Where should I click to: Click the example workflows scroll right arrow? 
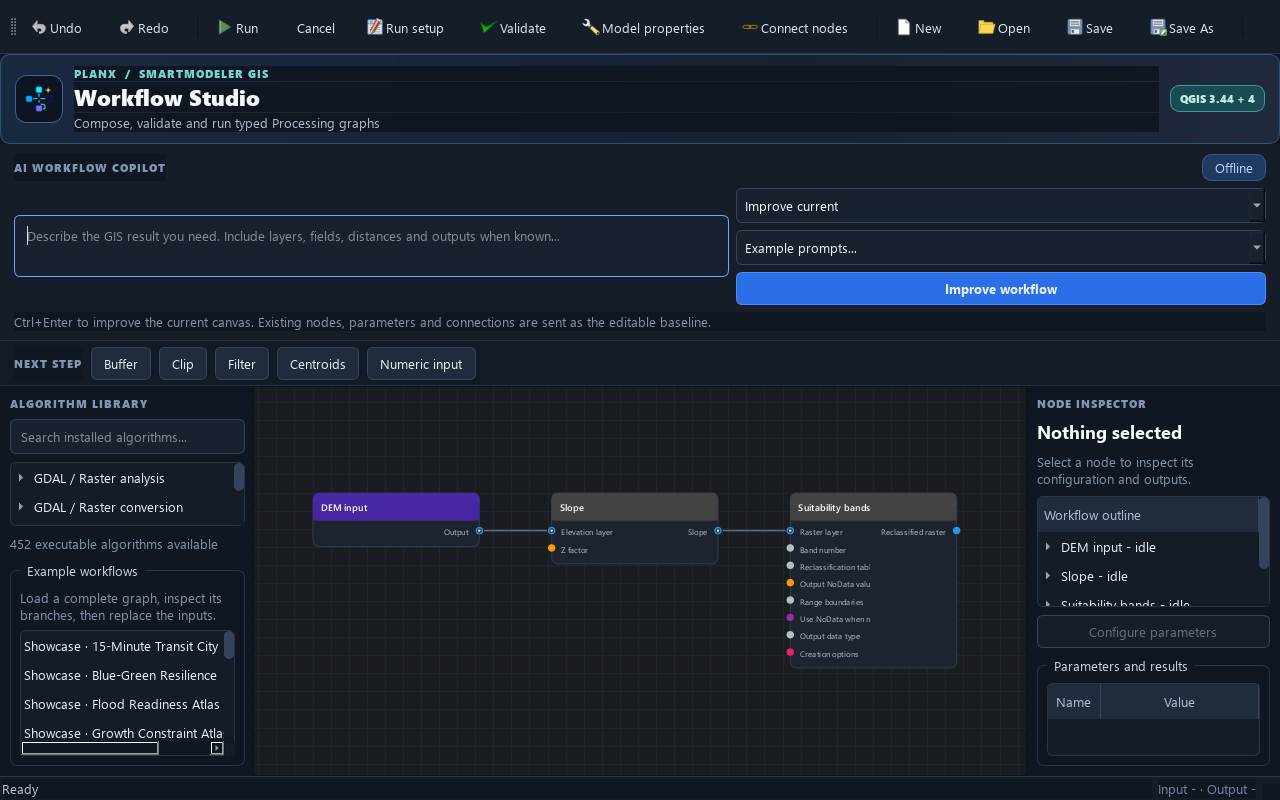216,748
